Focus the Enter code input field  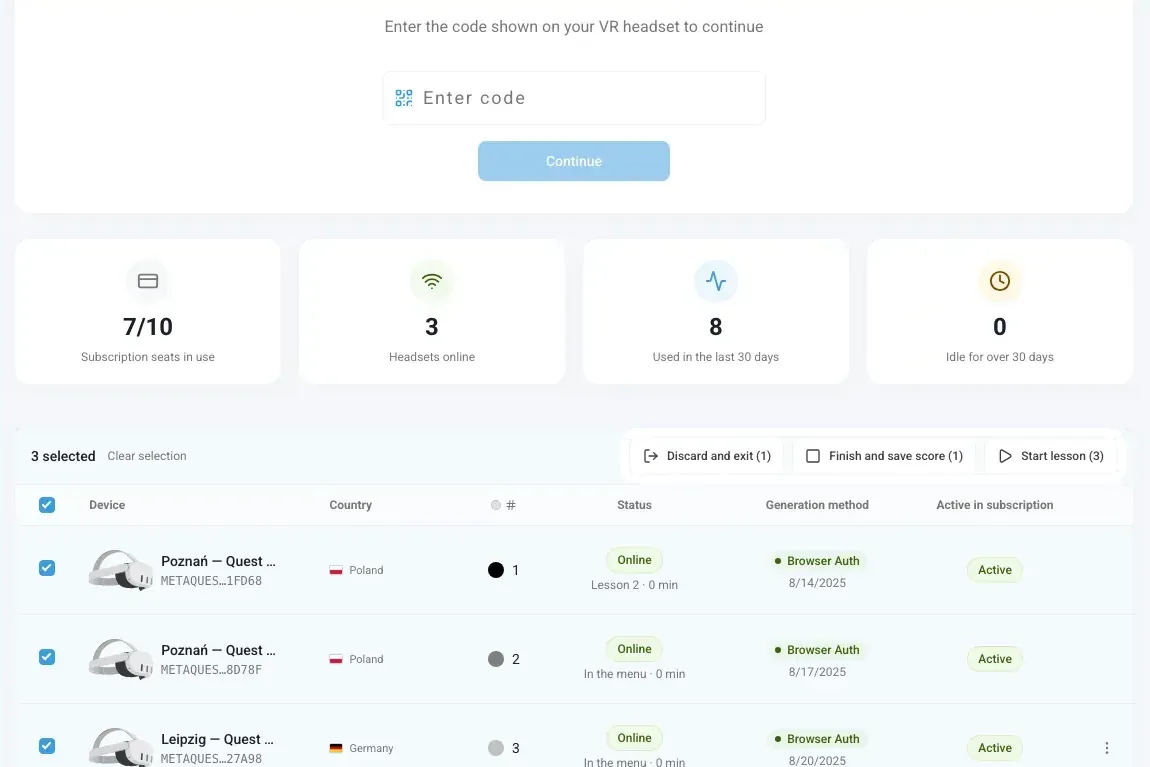pyautogui.click(x=574, y=98)
